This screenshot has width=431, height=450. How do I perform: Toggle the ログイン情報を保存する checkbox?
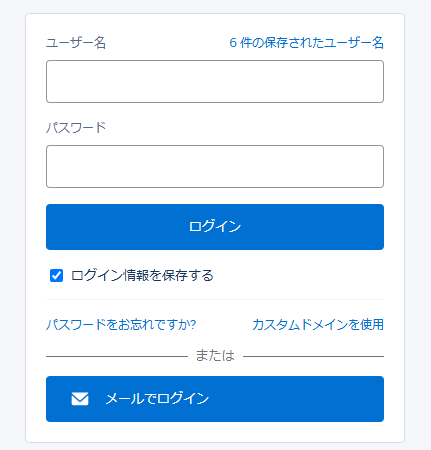click(x=56, y=276)
